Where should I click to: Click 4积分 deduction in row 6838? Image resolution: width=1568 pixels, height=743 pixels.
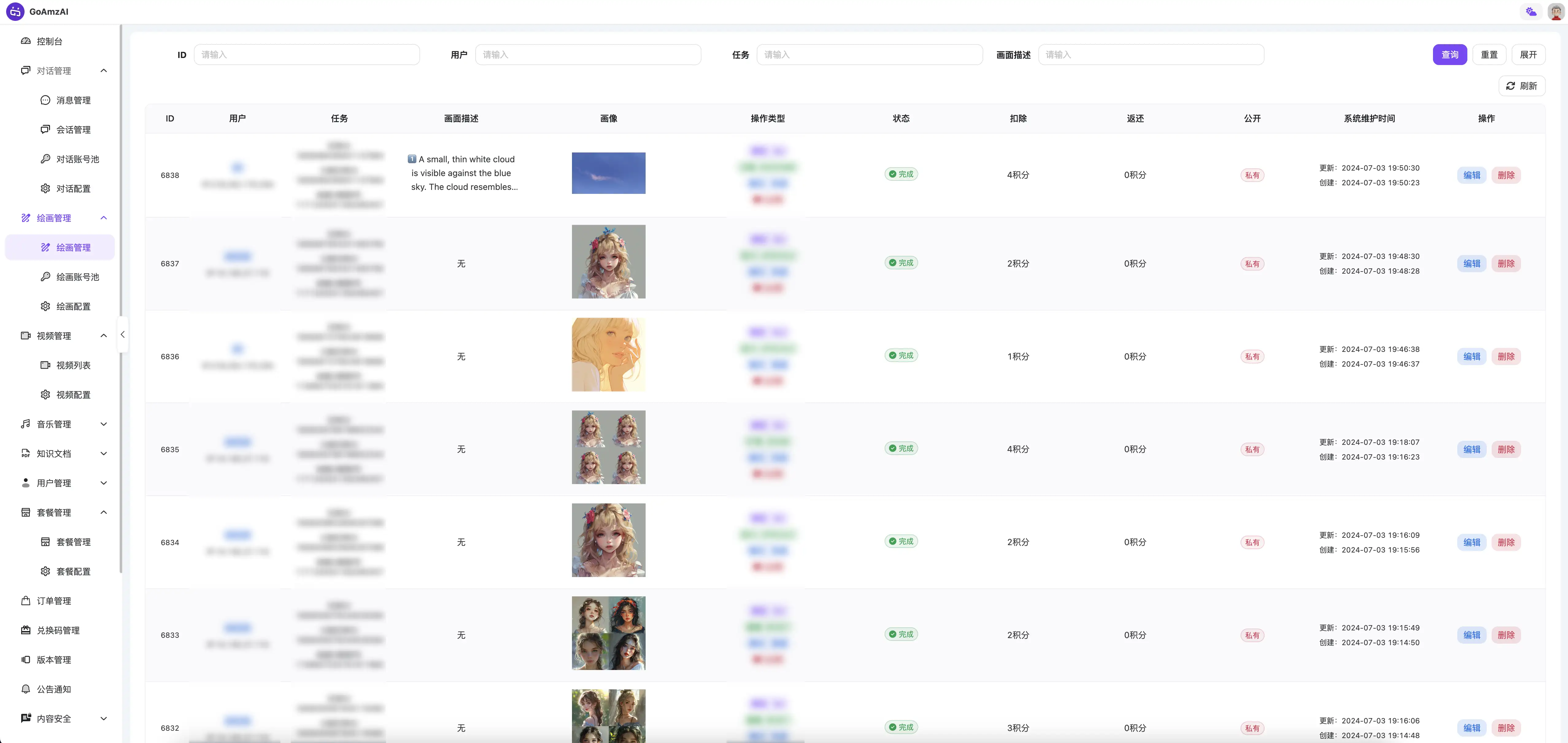coord(1018,175)
